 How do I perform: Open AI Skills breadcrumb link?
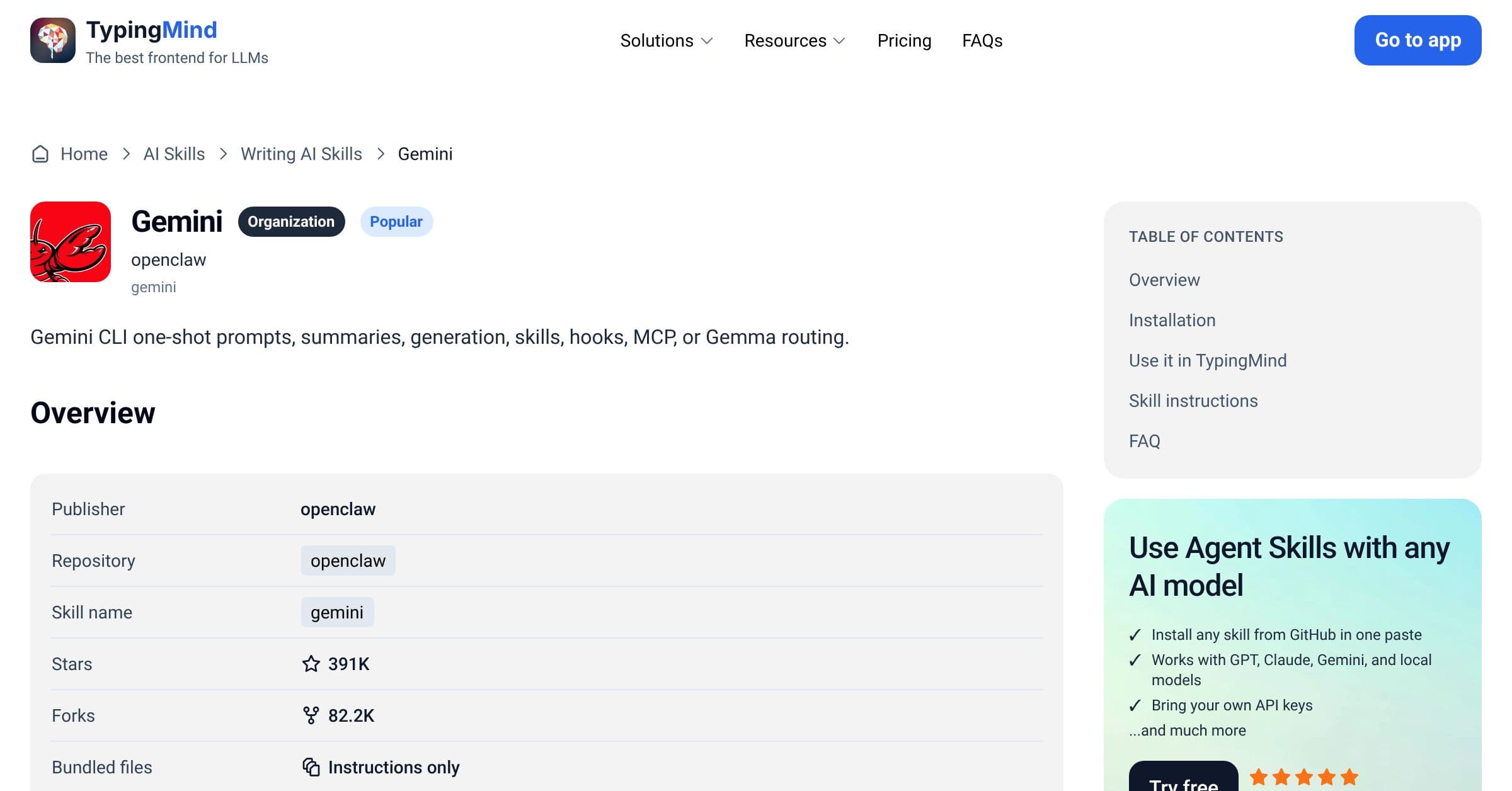click(174, 154)
